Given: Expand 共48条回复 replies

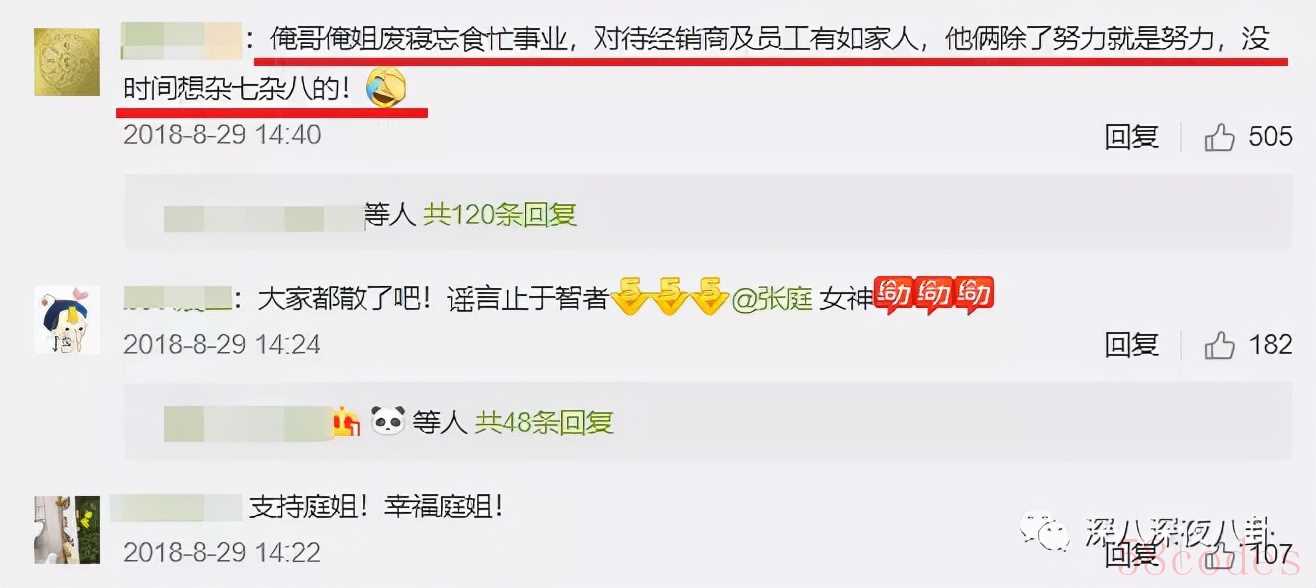Looking at the screenshot, I should click(544, 422).
